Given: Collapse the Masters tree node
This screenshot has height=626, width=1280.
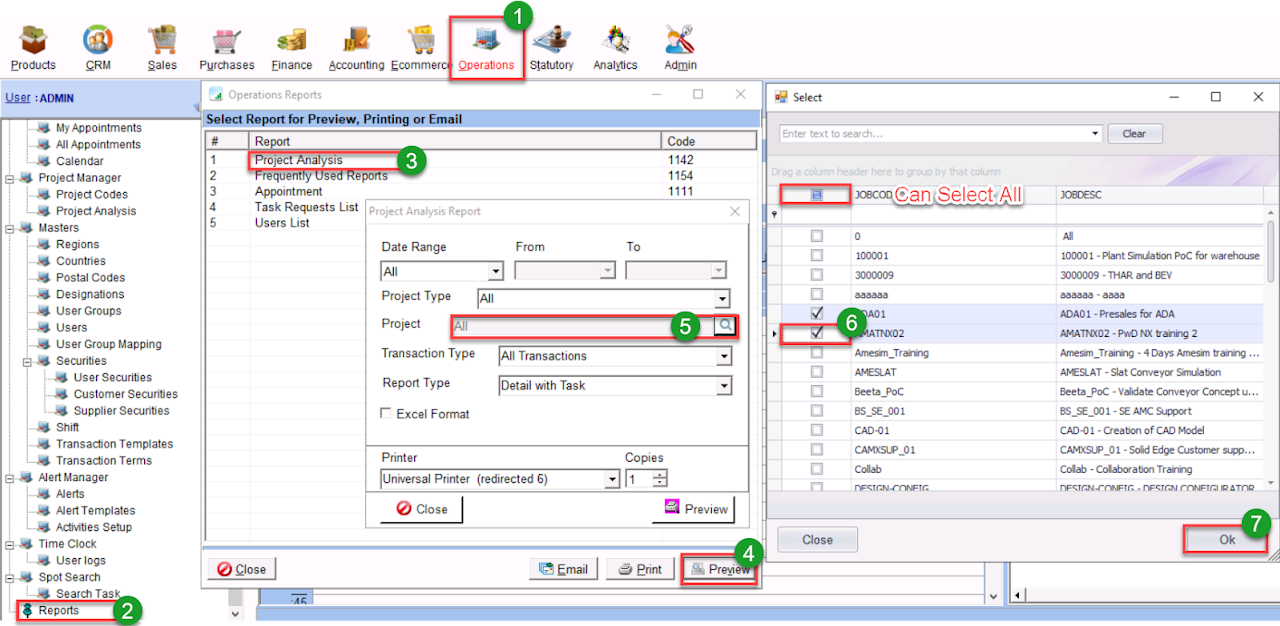Looking at the screenshot, I should click(10, 228).
